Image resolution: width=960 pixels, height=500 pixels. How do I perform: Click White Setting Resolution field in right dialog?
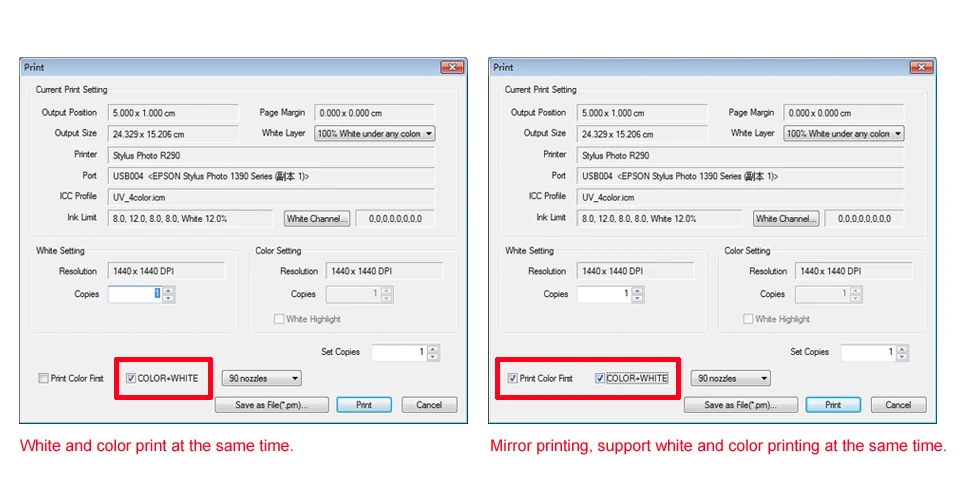(x=636, y=271)
